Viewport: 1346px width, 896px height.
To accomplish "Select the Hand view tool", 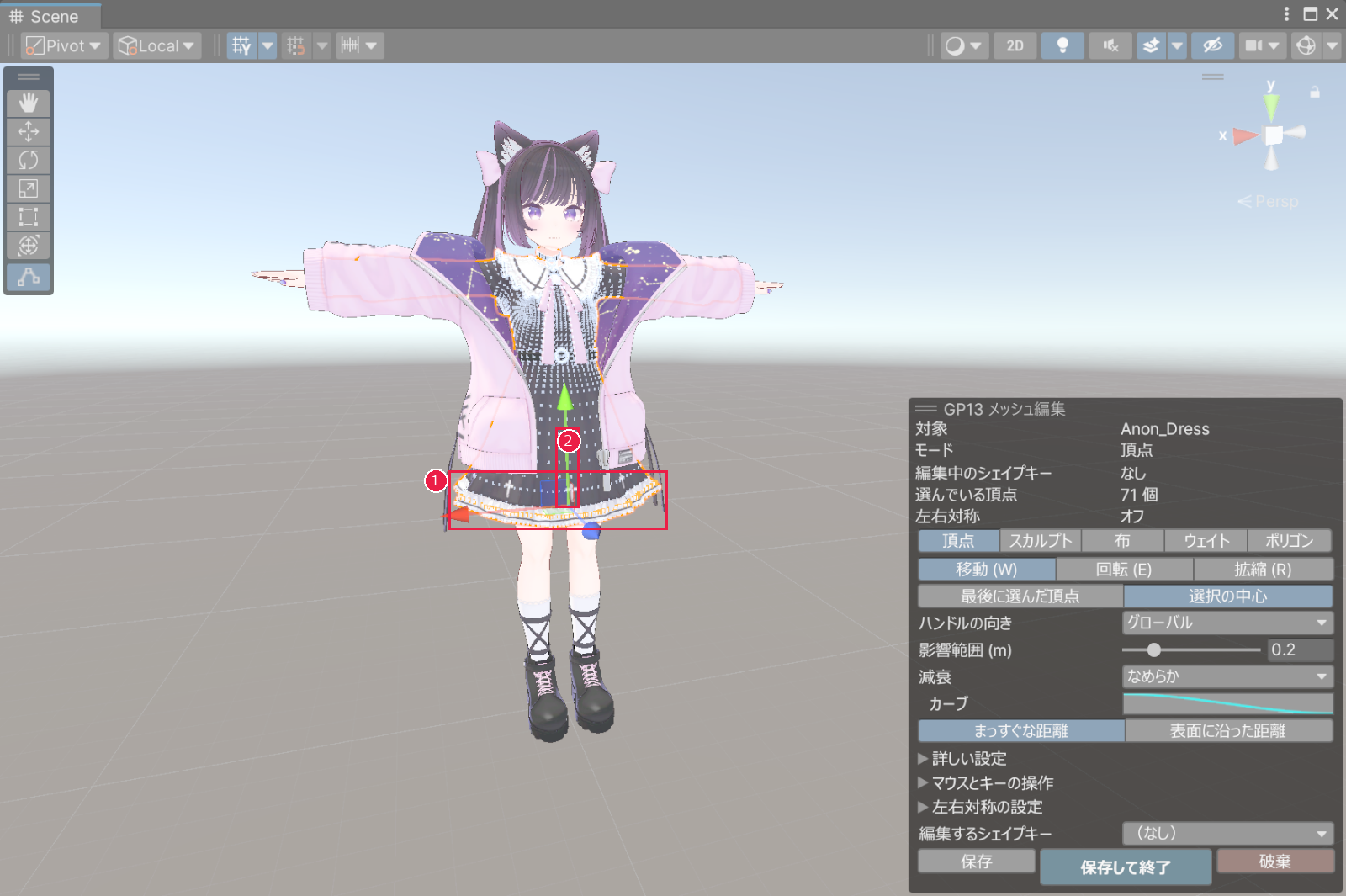I will pyautogui.click(x=29, y=103).
